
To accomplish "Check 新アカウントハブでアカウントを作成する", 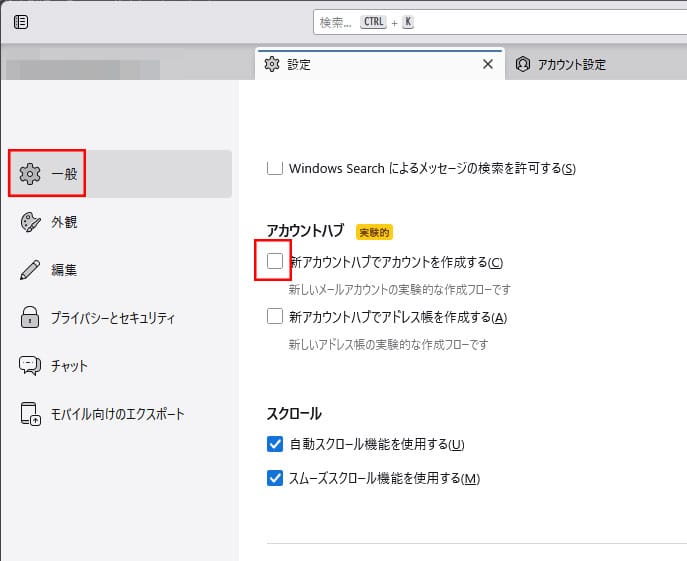I will pyautogui.click(x=275, y=261).
